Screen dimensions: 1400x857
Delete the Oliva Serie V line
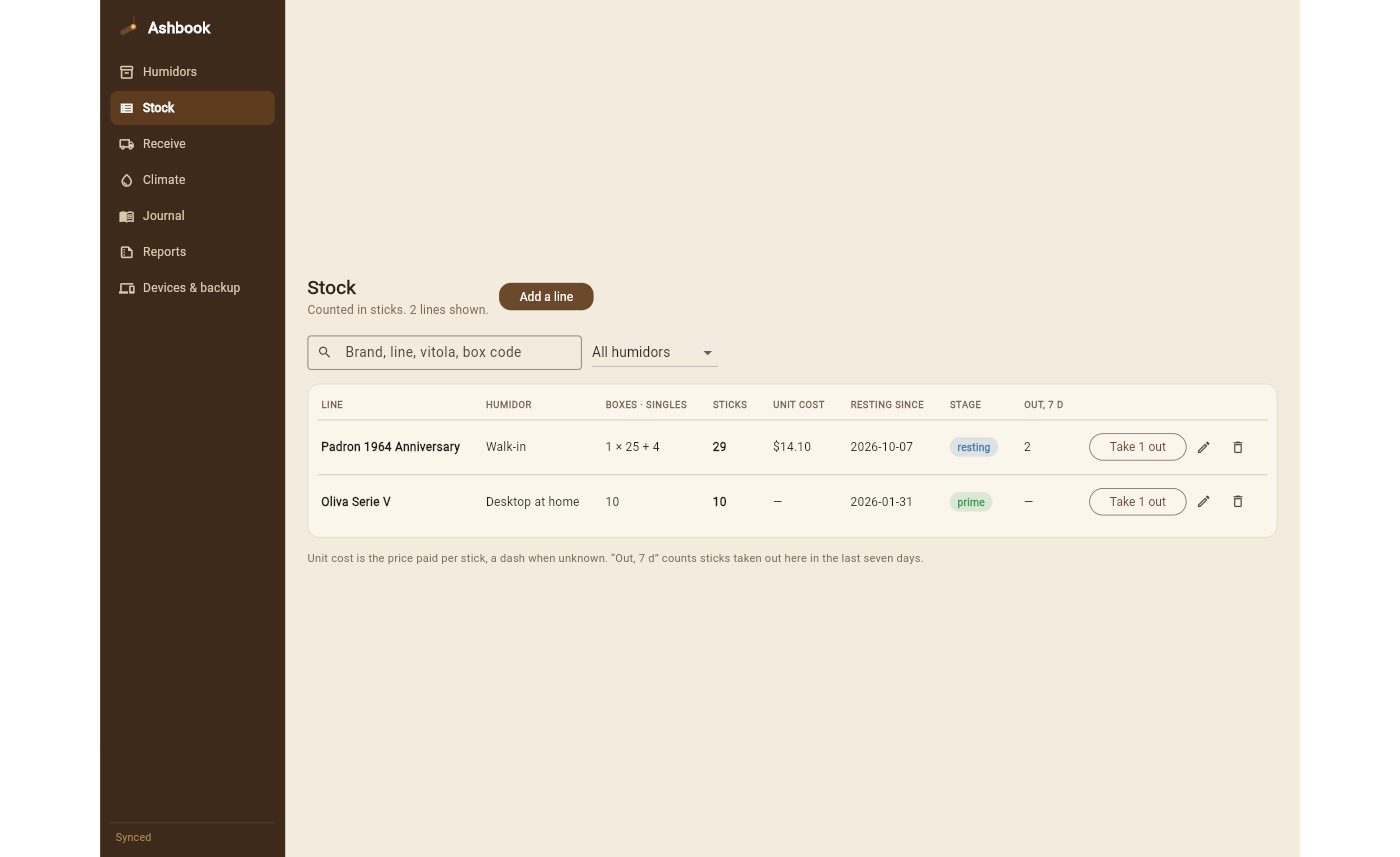click(x=1238, y=502)
